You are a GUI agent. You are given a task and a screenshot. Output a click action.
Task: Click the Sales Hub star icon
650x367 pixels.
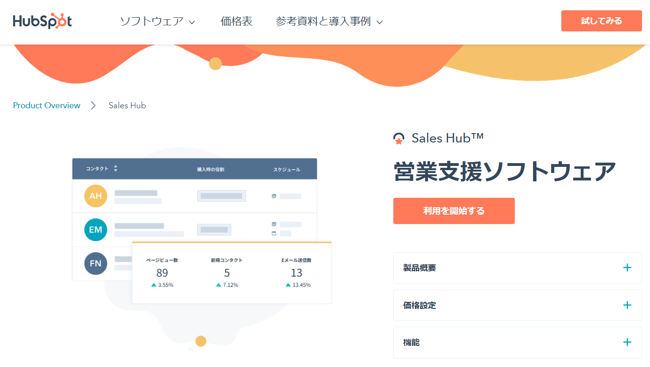click(x=398, y=139)
